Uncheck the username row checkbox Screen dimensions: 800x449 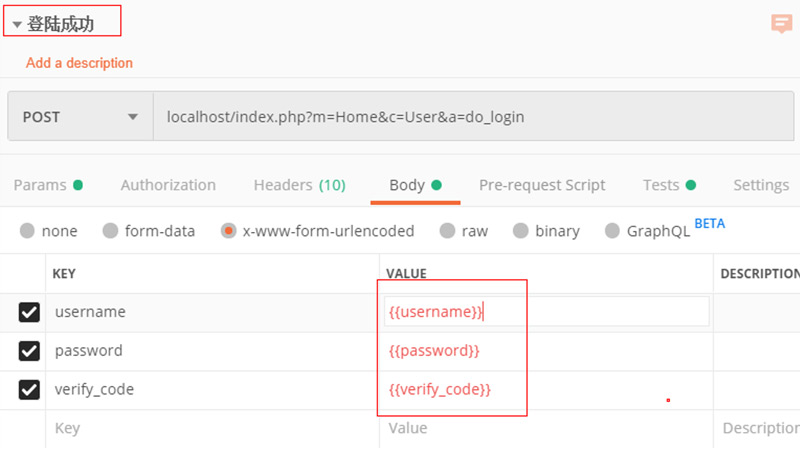[x=29, y=312]
